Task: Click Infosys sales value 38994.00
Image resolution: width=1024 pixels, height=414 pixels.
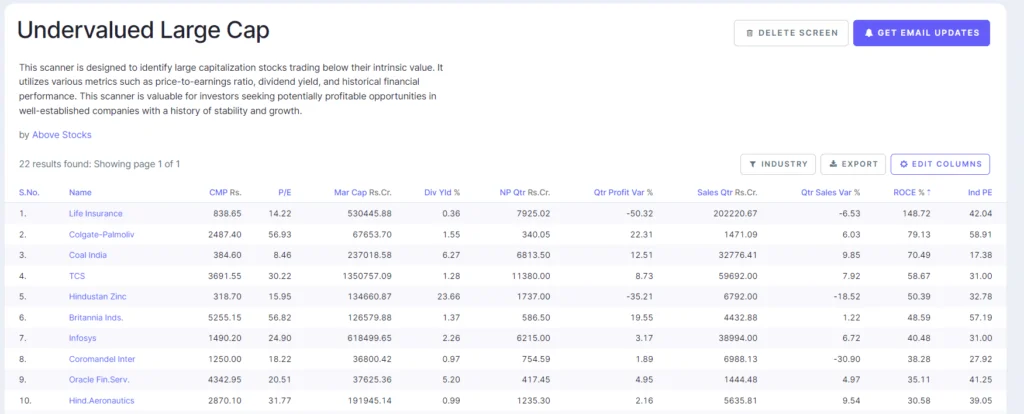Action: pos(739,338)
